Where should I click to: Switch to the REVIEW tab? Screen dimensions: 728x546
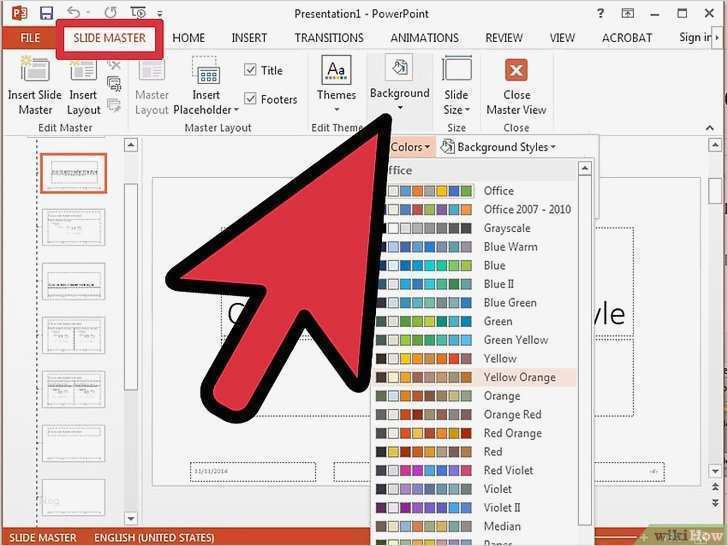tap(504, 38)
